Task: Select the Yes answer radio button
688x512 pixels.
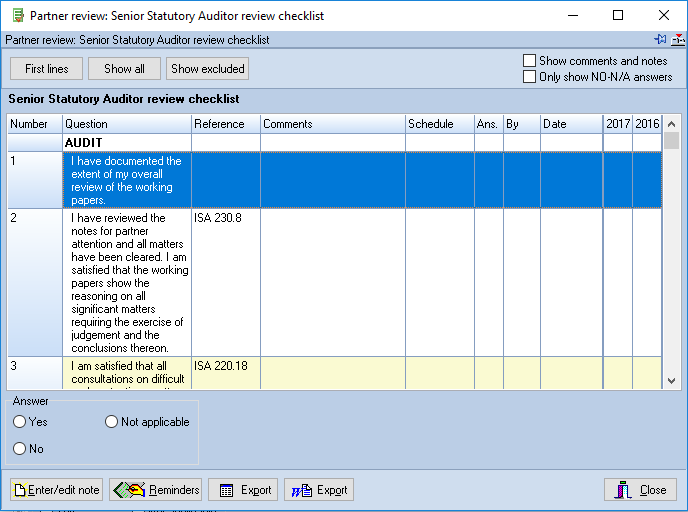Action: pos(19,422)
